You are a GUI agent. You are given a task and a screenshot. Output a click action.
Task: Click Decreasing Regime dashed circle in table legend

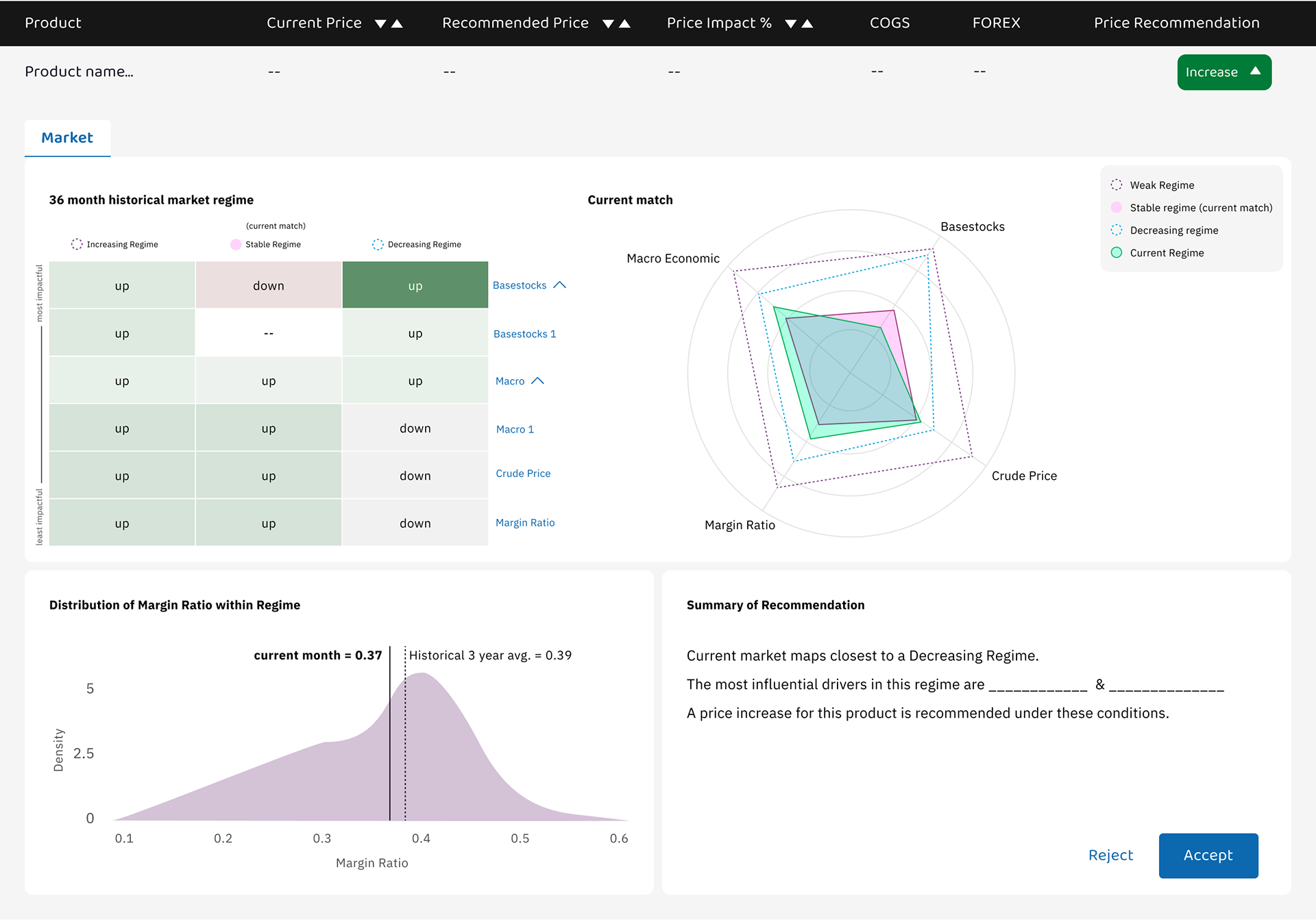[378, 244]
